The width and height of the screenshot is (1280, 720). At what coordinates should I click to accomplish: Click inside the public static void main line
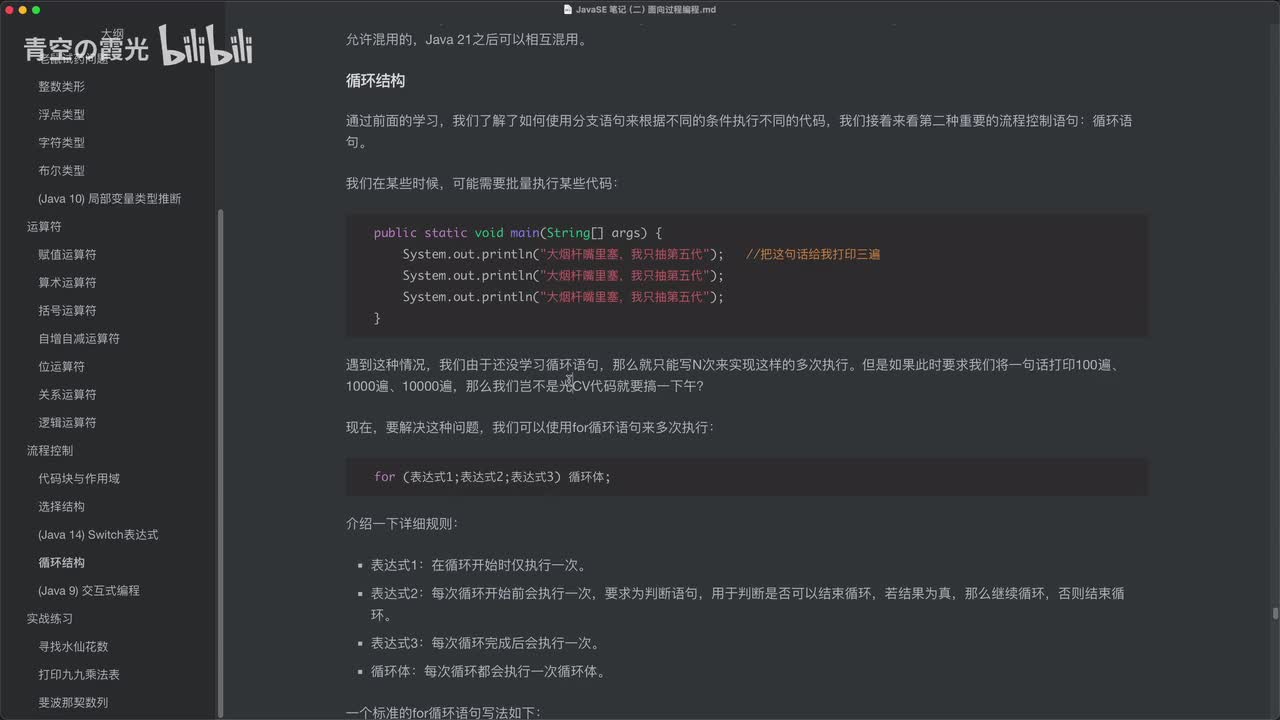click(x=518, y=233)
